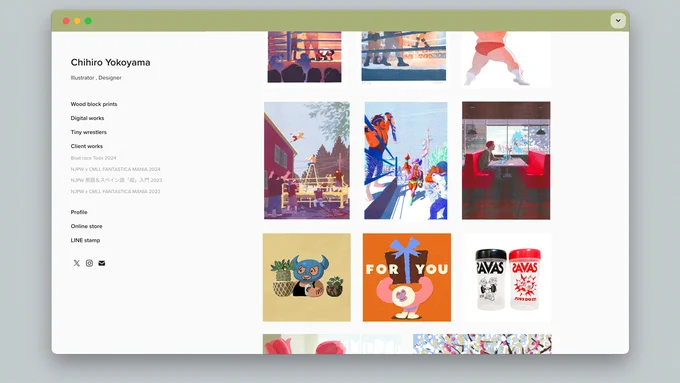680x383 pixels.
Task: Open the LINE stamp link
Action: point(85,240)
